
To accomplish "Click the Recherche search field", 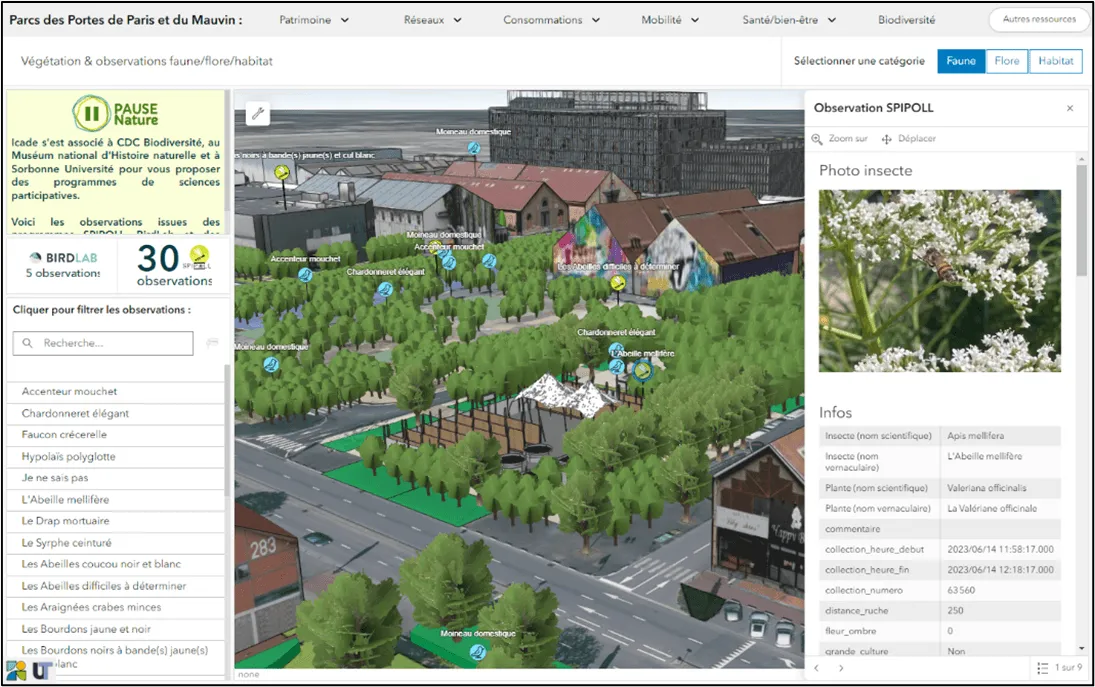I will pos(112,343).
